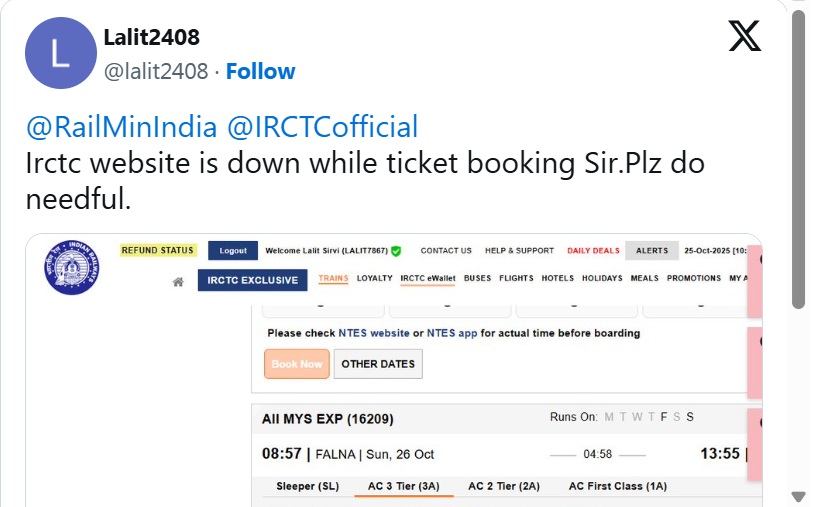Open the NTES website link
This screenshot has width=814, height=507.
click(x=374, y=333)
